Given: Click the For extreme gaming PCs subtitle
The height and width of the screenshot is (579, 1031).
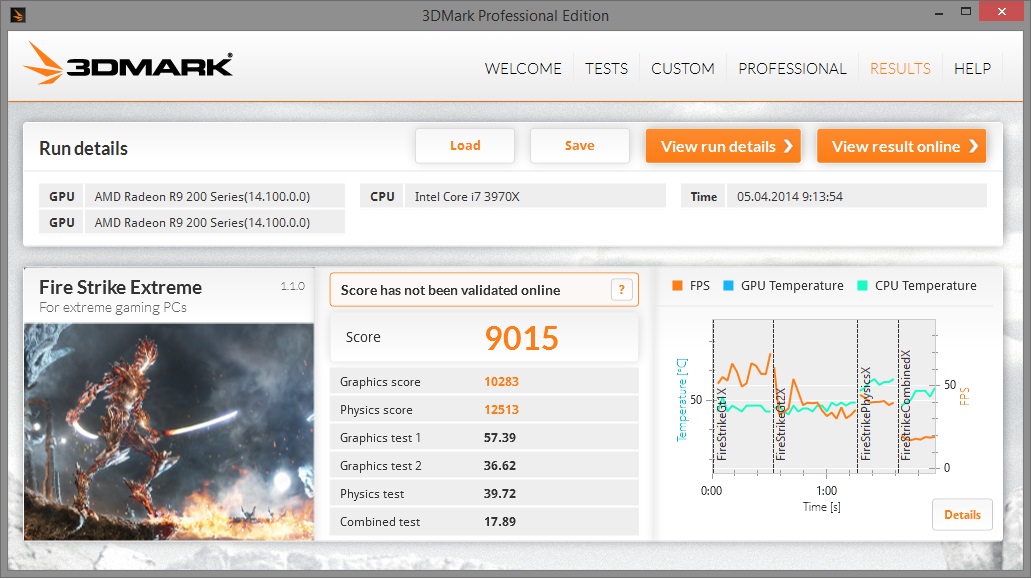Looking at the screenshot, I should click(112, 308).
